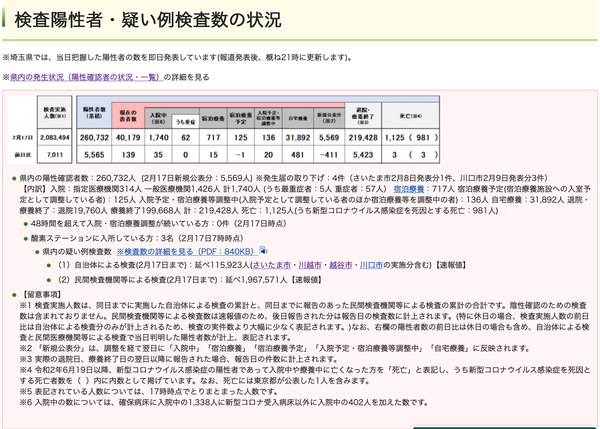Image resolution: width=600 pixels, height=429 pixels.
Task: Follow the さいたま市 link
Action: point(272,265)
